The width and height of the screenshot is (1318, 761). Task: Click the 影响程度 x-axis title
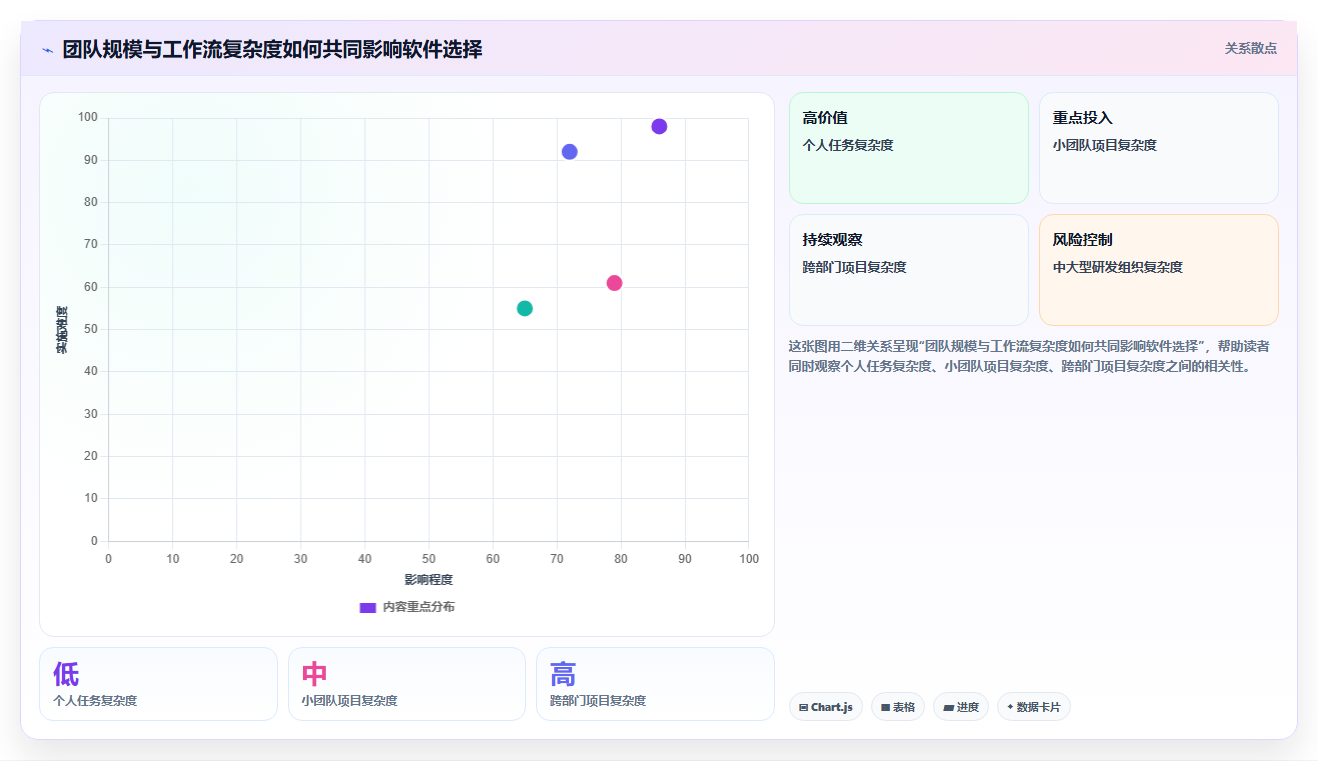[429, 580]
